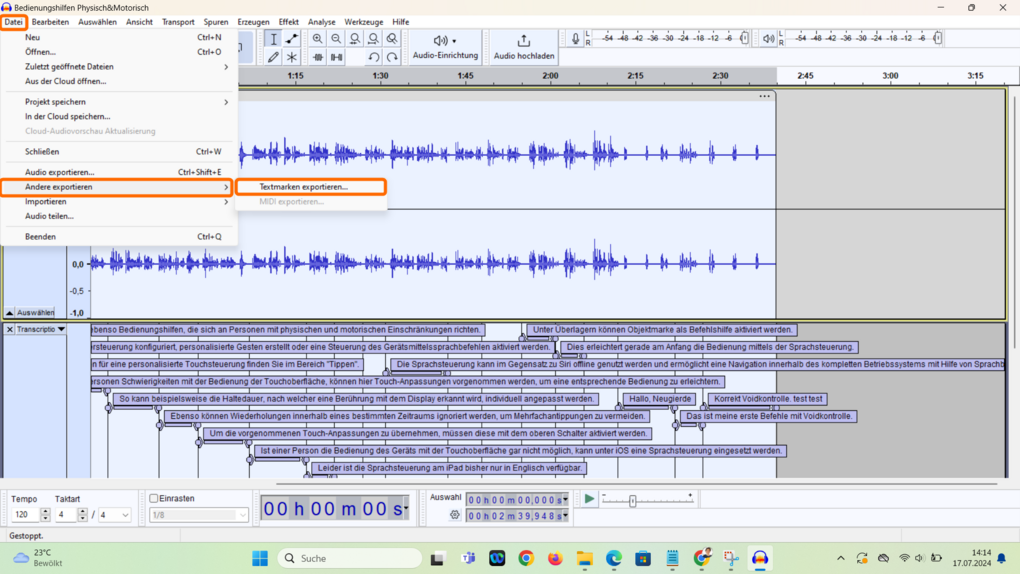
Task: Click the Zoom In magnifier
Action: click(317, 39)
